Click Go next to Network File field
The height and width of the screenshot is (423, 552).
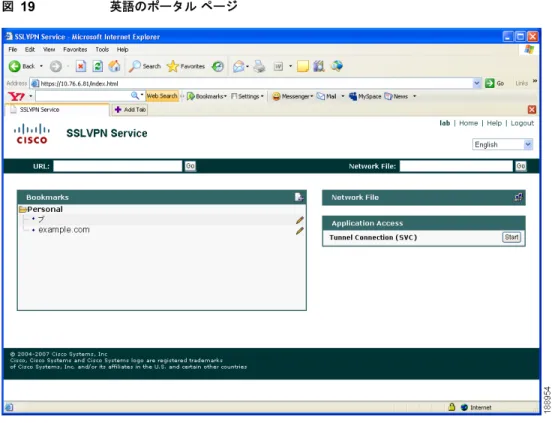pyautogui.click(x=521, y=166)
